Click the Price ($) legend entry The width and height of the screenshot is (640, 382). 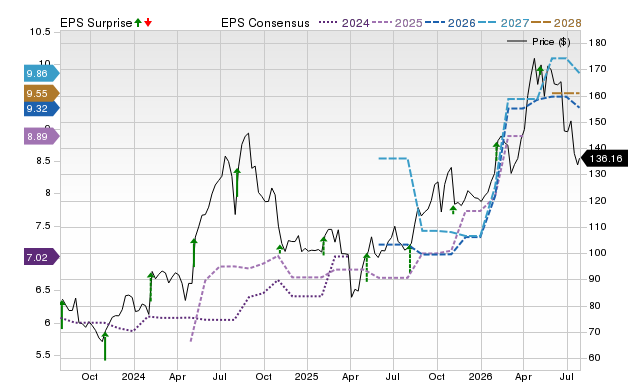click(539, 42)
